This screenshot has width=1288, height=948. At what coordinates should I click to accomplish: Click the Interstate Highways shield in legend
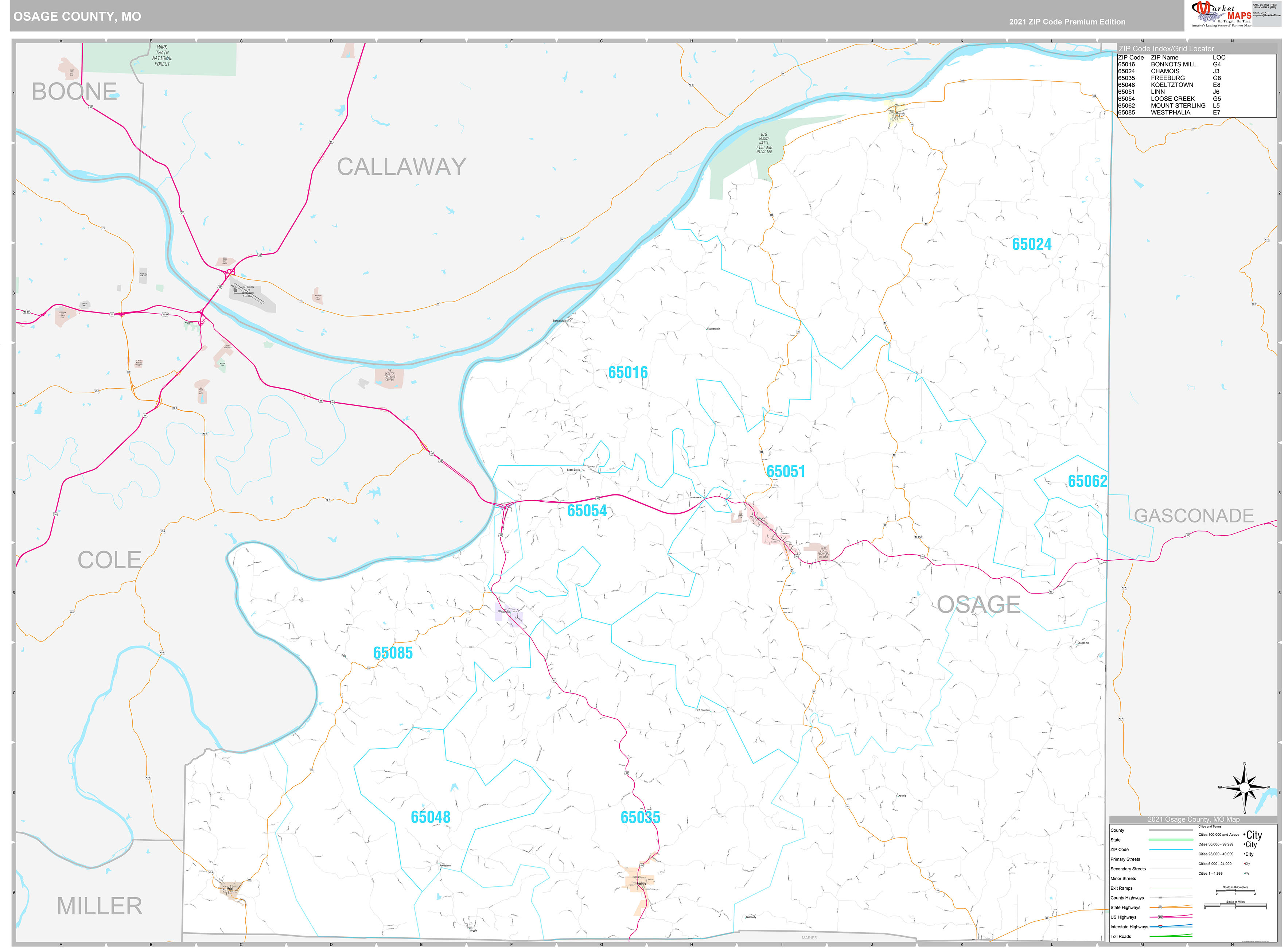[1160, 927]
